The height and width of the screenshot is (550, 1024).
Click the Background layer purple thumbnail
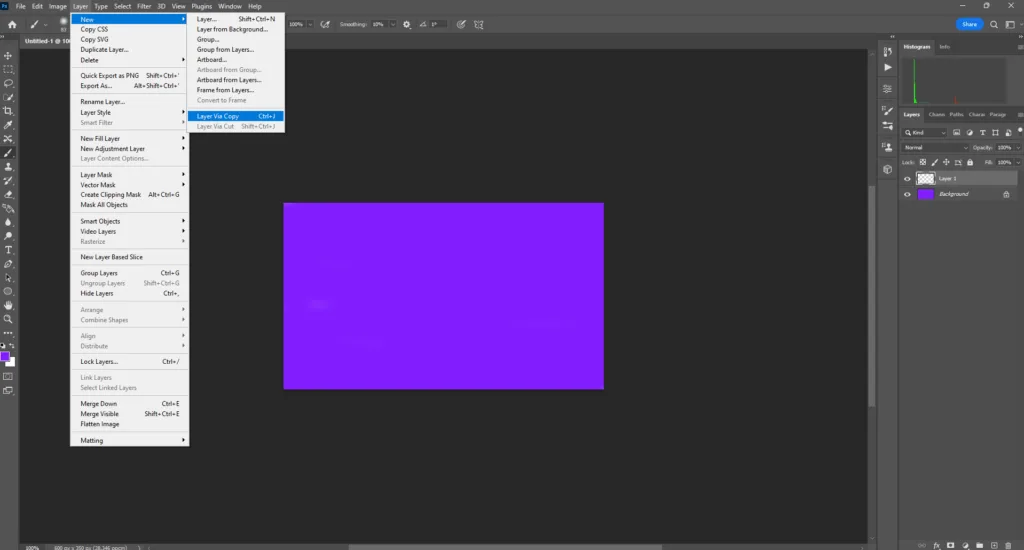(926, 194)
